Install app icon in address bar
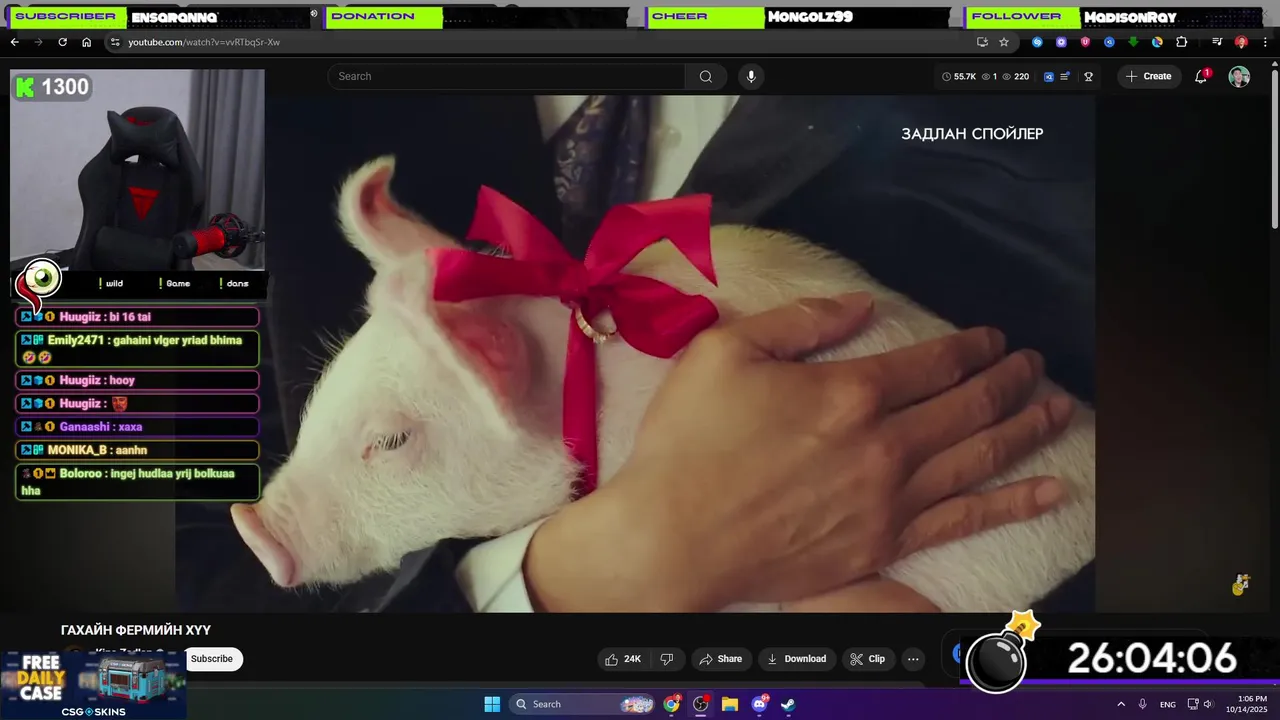 pos(982,42)
